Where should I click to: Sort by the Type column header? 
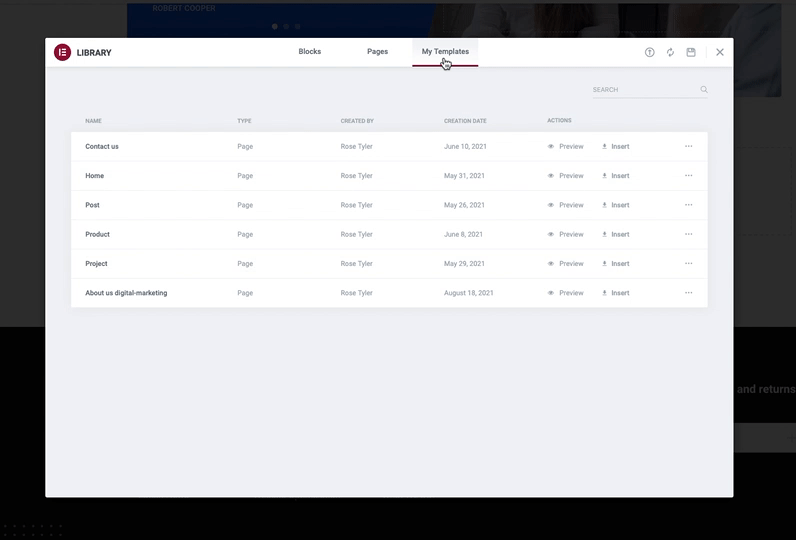coord(244,121)
